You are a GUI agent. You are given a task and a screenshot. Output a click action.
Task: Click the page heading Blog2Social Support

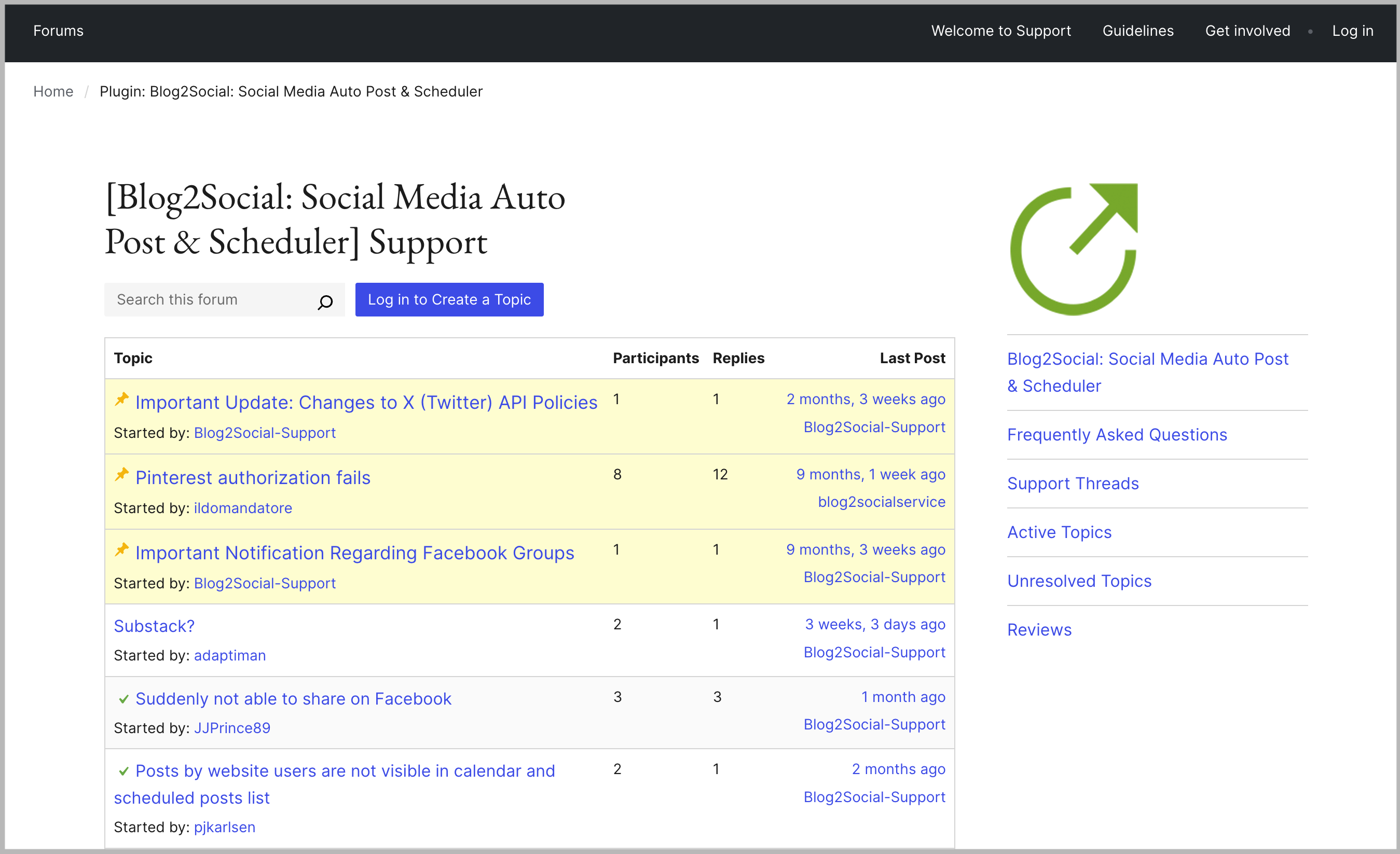(x=335, y=220)
